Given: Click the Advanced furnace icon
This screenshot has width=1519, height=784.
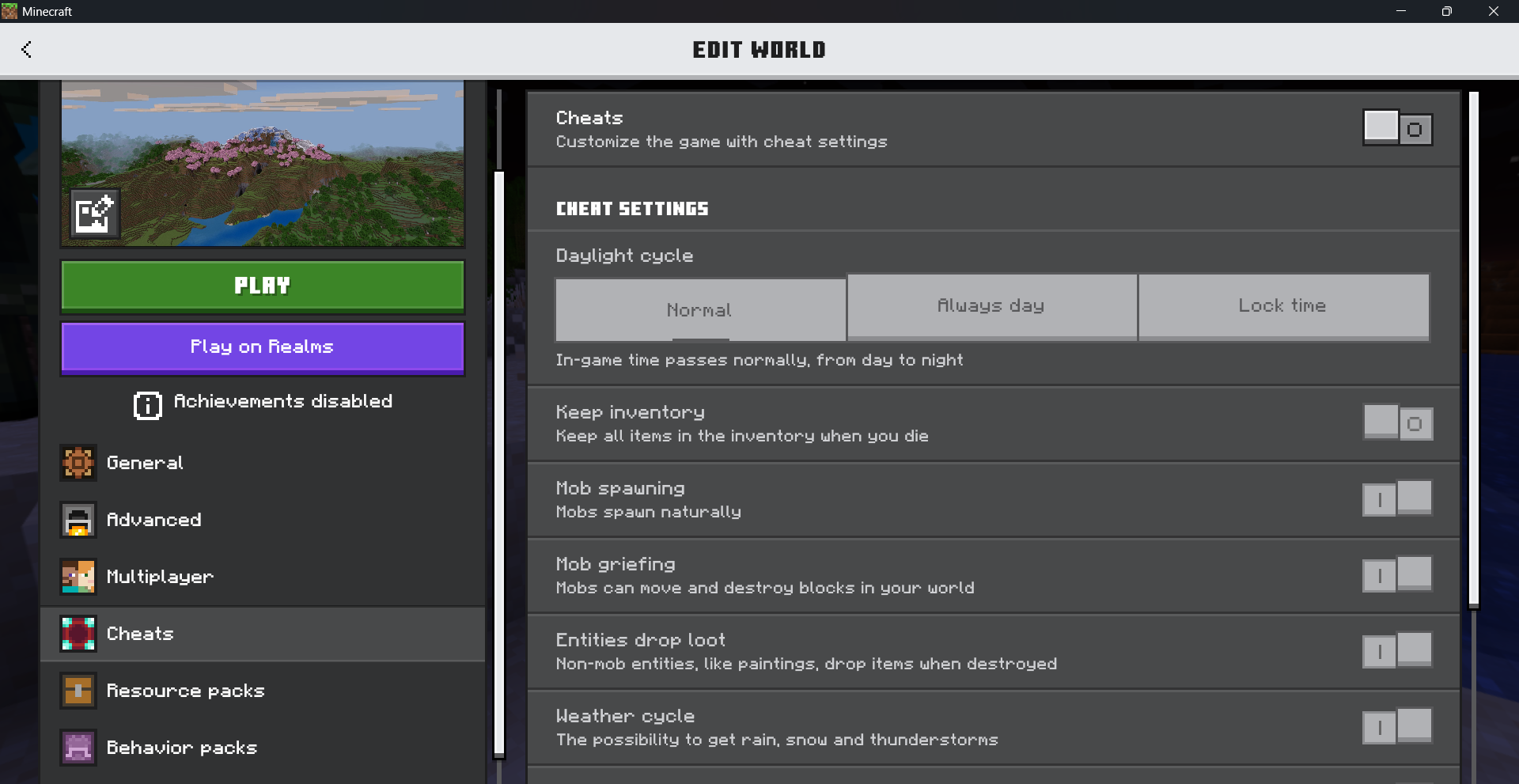Looking at the screenshot, I should 78,520.
